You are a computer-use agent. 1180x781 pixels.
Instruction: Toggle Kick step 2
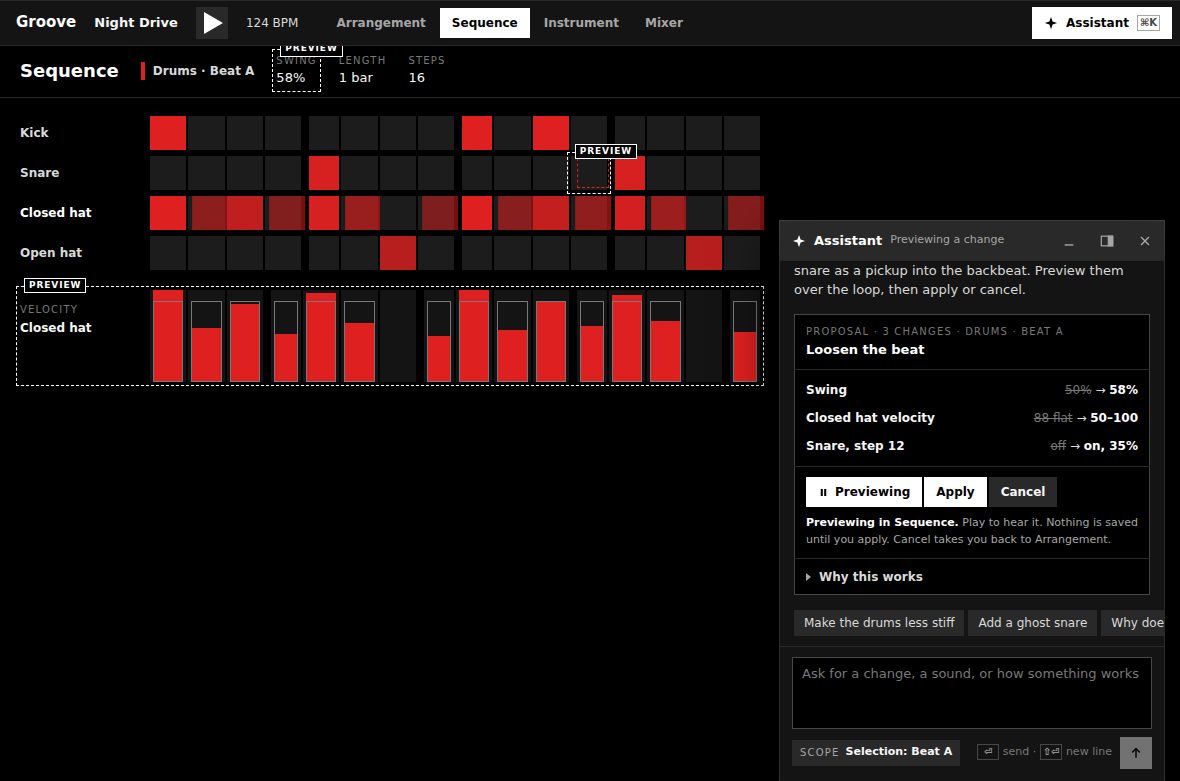tap(206, 133)
